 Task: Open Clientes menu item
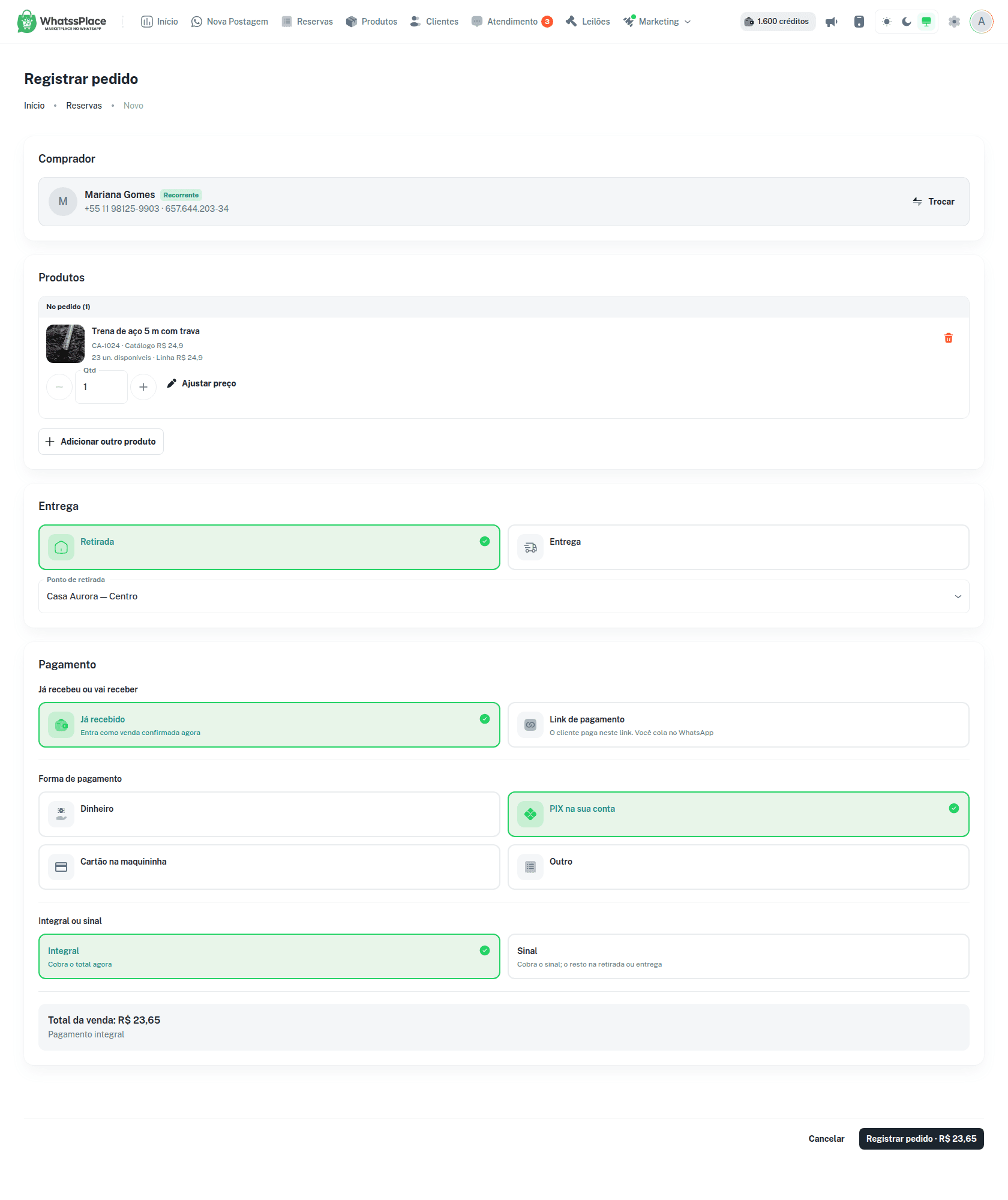[434, 22]
